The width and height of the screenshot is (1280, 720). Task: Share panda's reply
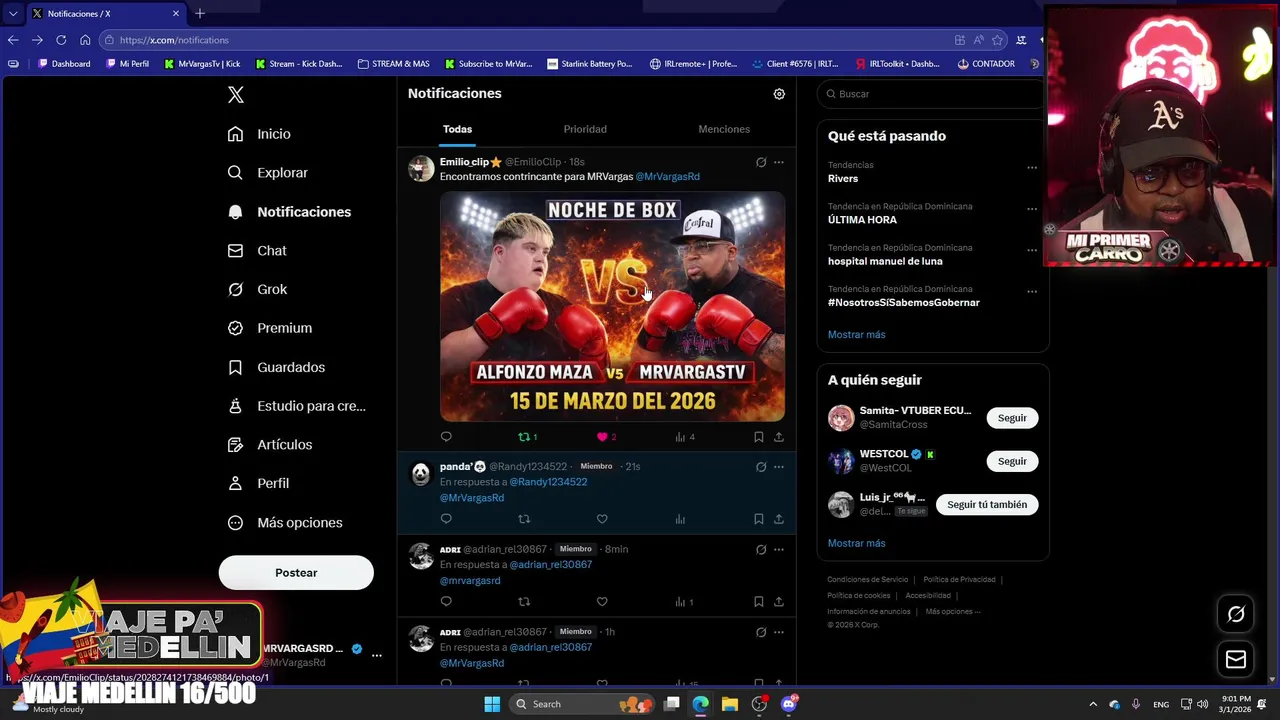779,519
